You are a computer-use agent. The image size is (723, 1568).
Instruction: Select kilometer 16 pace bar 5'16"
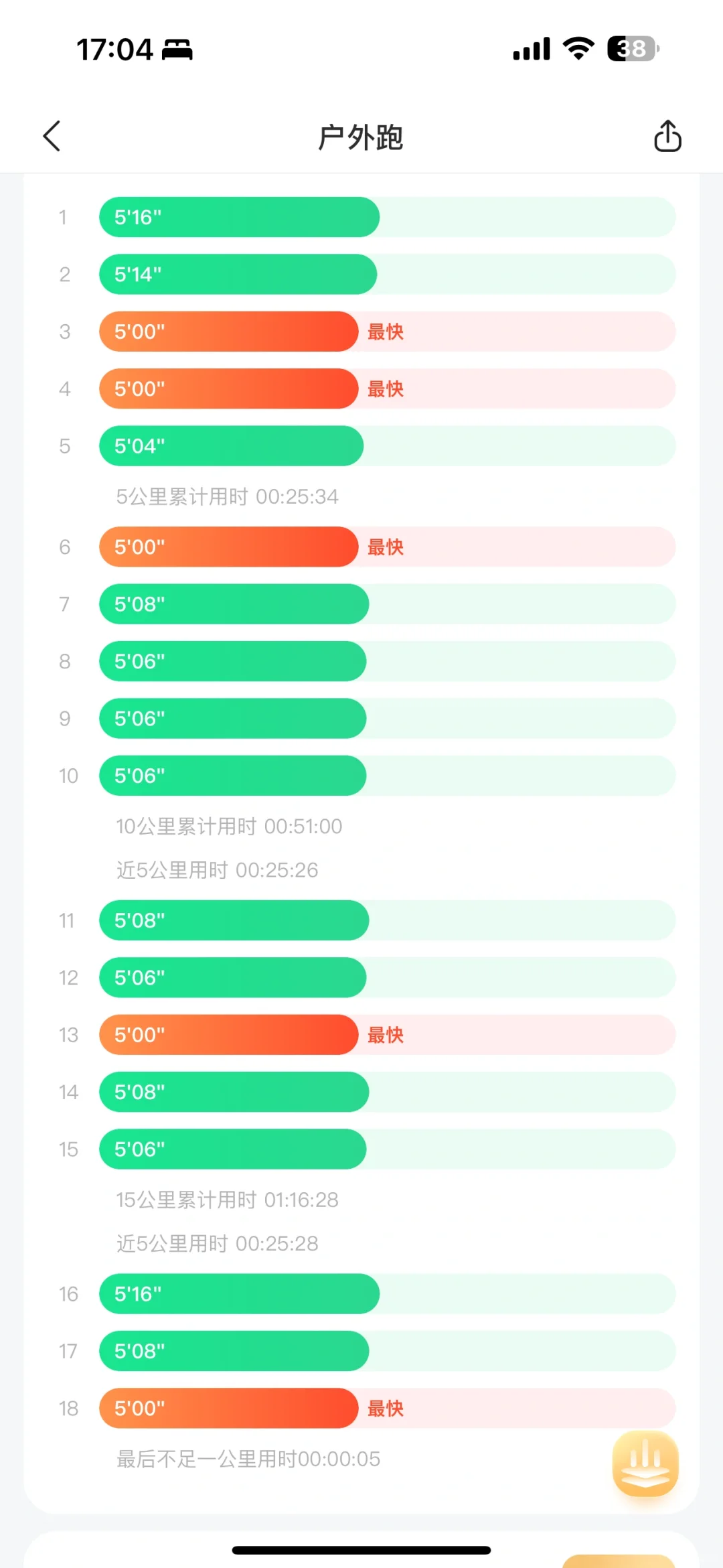(239, 1293)
